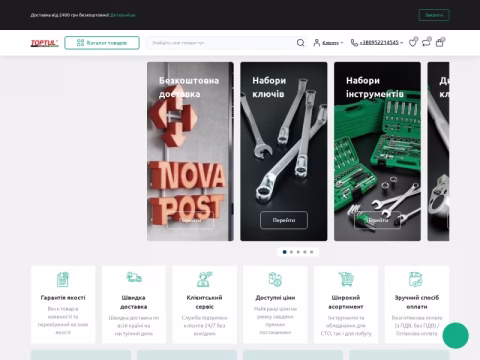Click the Широкий асортимент cart icon

click(346, 279)
